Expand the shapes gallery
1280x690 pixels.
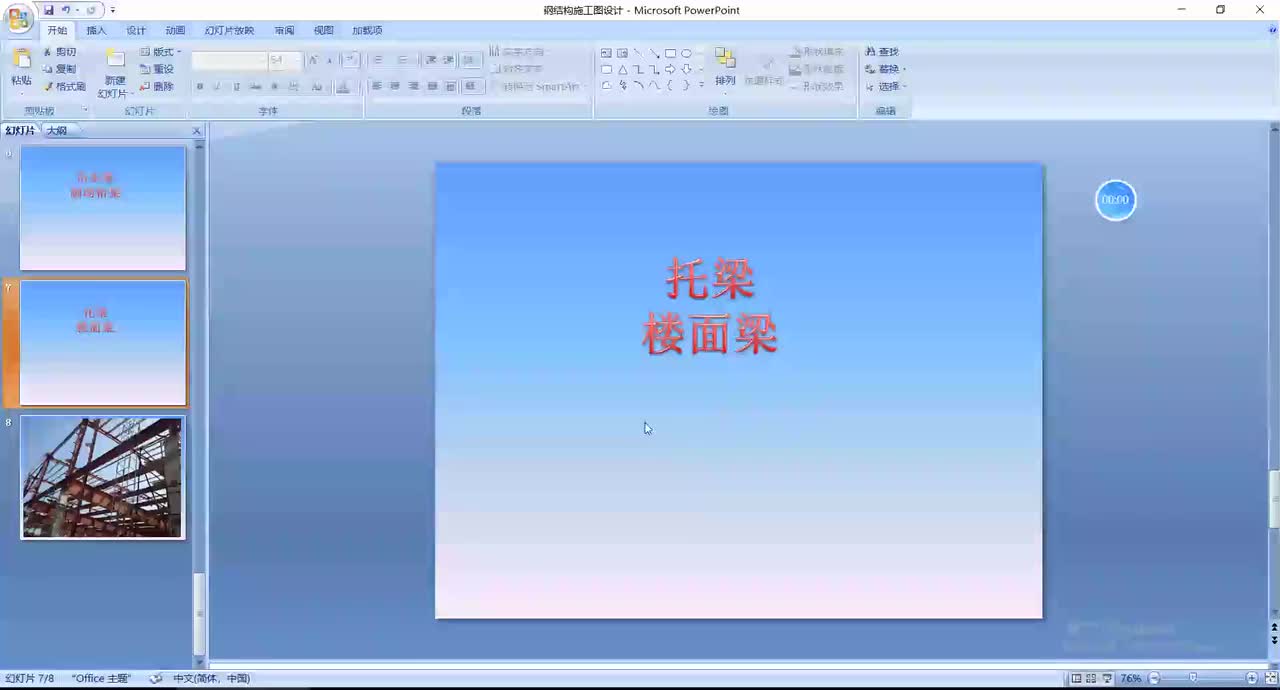click(701, 85)
